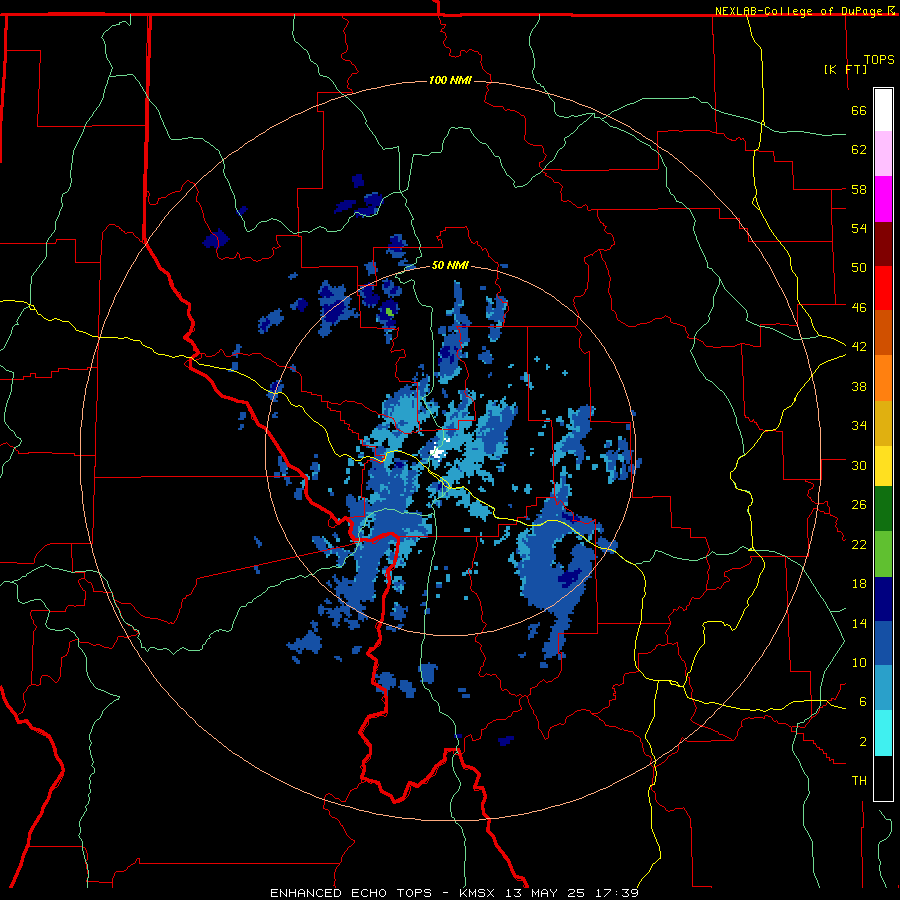
Task: Click the "KMSX" radar site identifier
Action: click(476, 893)
